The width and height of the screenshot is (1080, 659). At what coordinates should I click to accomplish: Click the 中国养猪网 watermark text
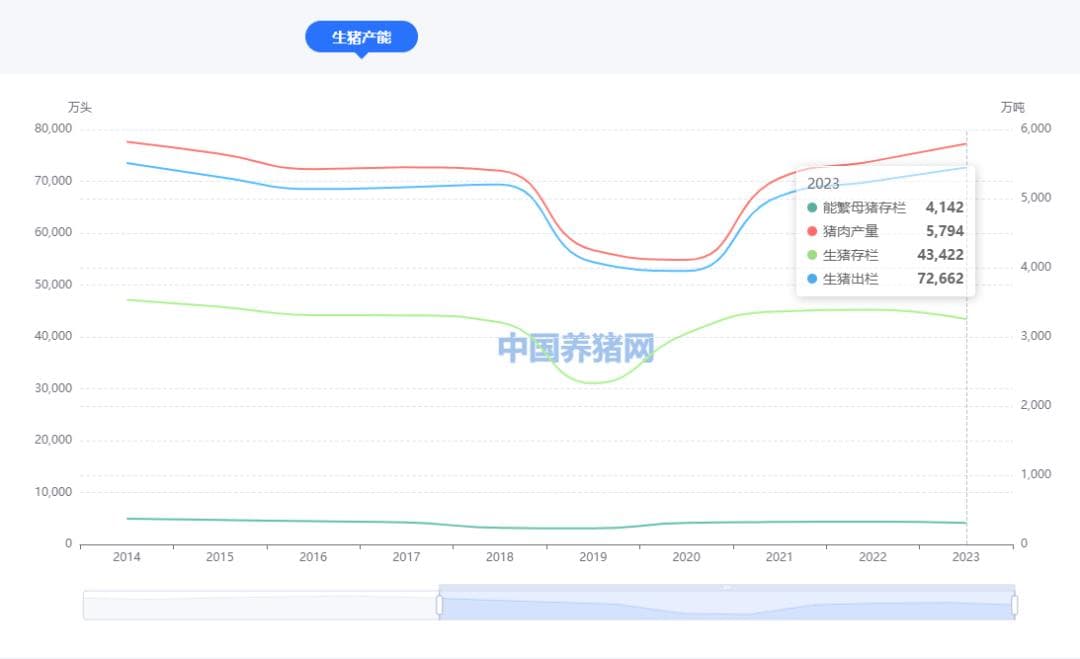[576, 348]
